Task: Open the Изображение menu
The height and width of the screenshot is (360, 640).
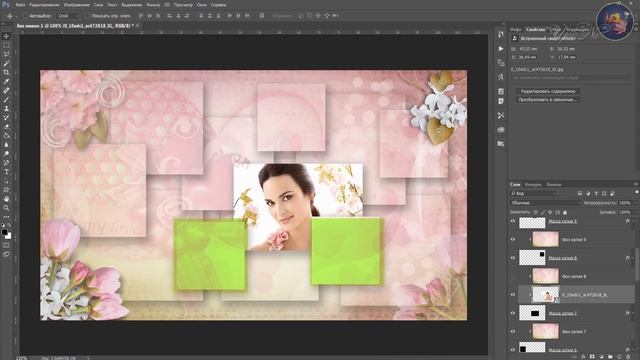Action: click(x=77, y=5)
